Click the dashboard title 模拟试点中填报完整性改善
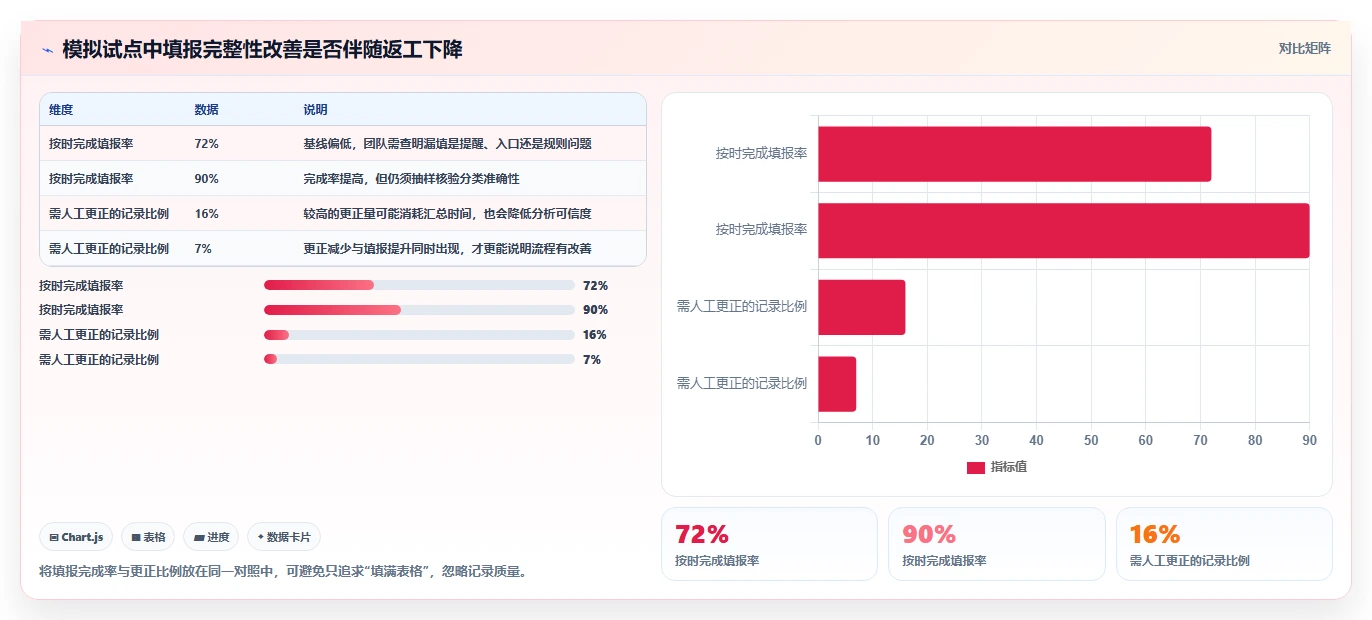 pyautogui.click(x=262, y=50)
